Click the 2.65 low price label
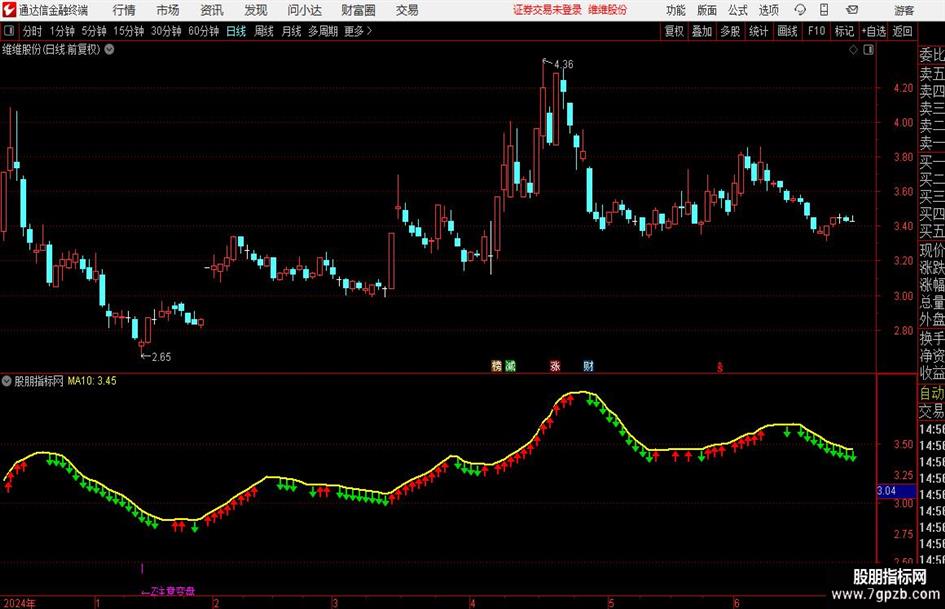Image resolution: width=945 pixels, height=609 pixels. (x=161, y=357)
